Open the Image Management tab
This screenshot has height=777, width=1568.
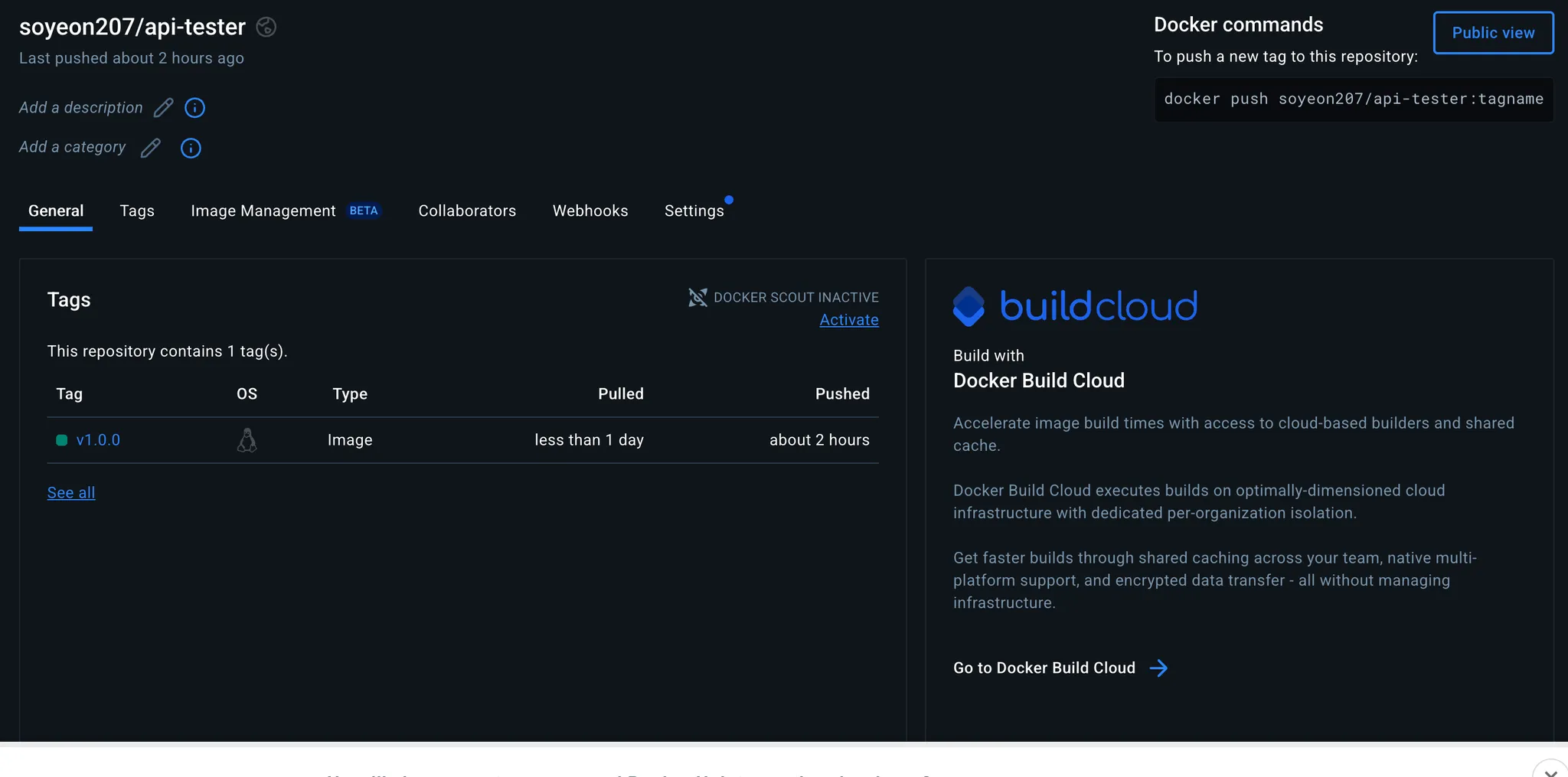[263, 211]
